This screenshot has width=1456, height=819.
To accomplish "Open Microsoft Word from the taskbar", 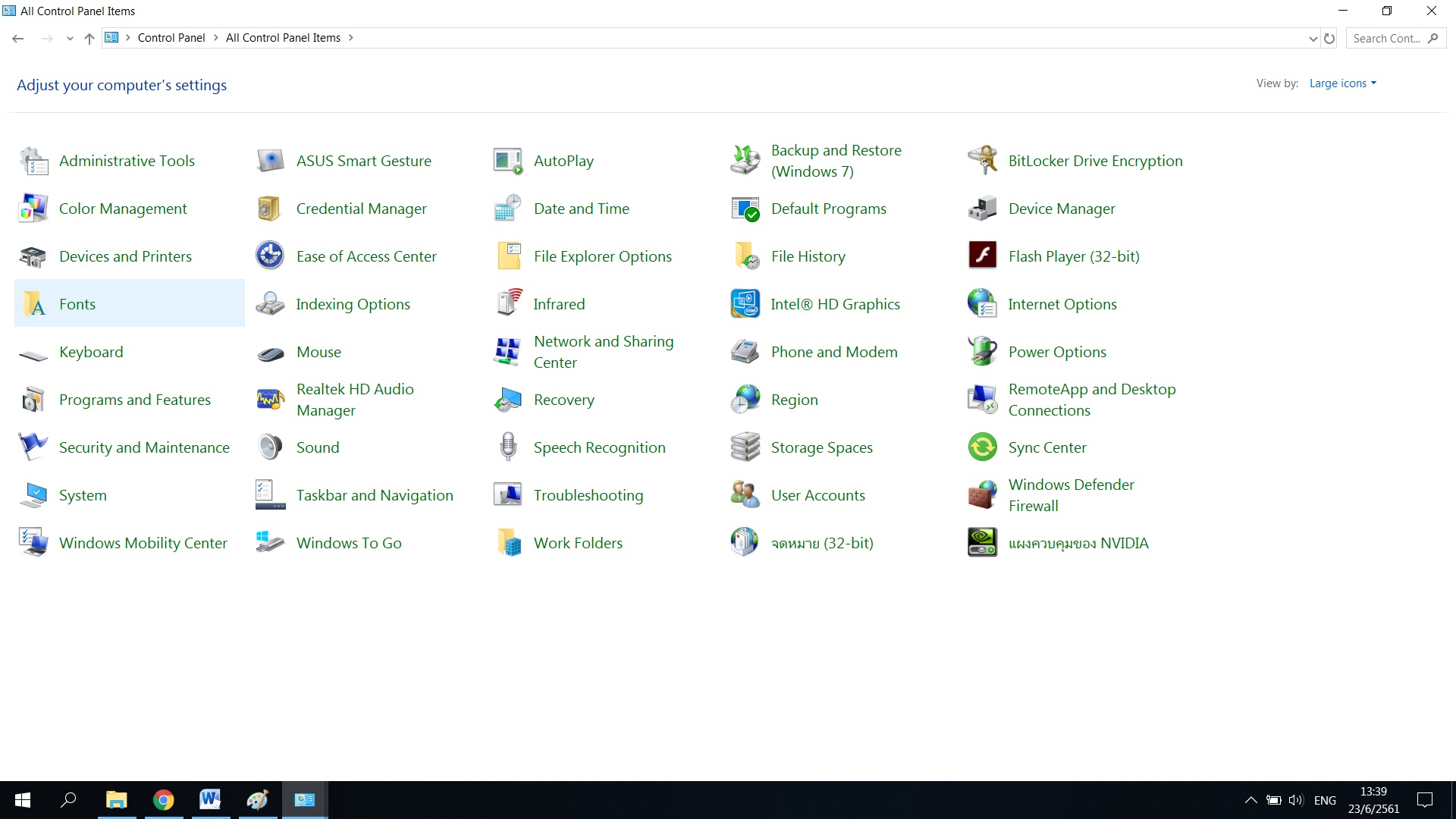I will [x=210, y=800].
